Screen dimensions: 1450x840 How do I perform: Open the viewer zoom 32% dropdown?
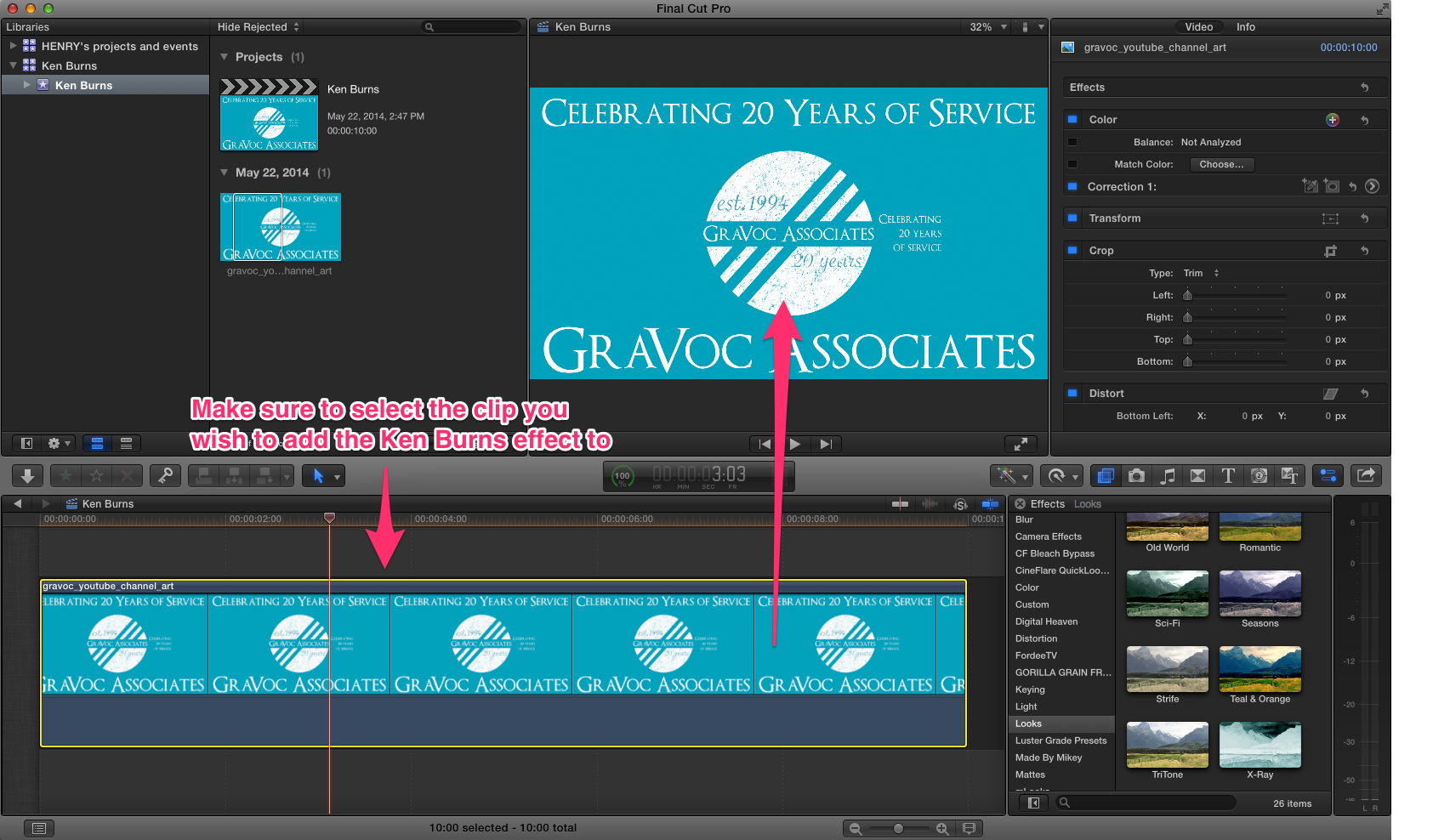(987, 26)
